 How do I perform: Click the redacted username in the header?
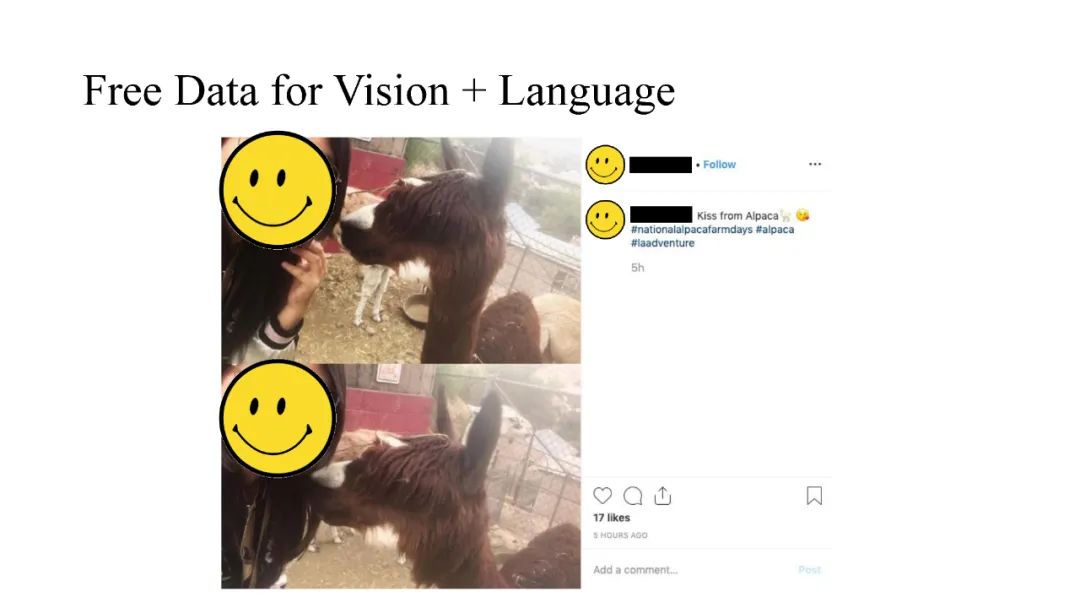point(661,165)
